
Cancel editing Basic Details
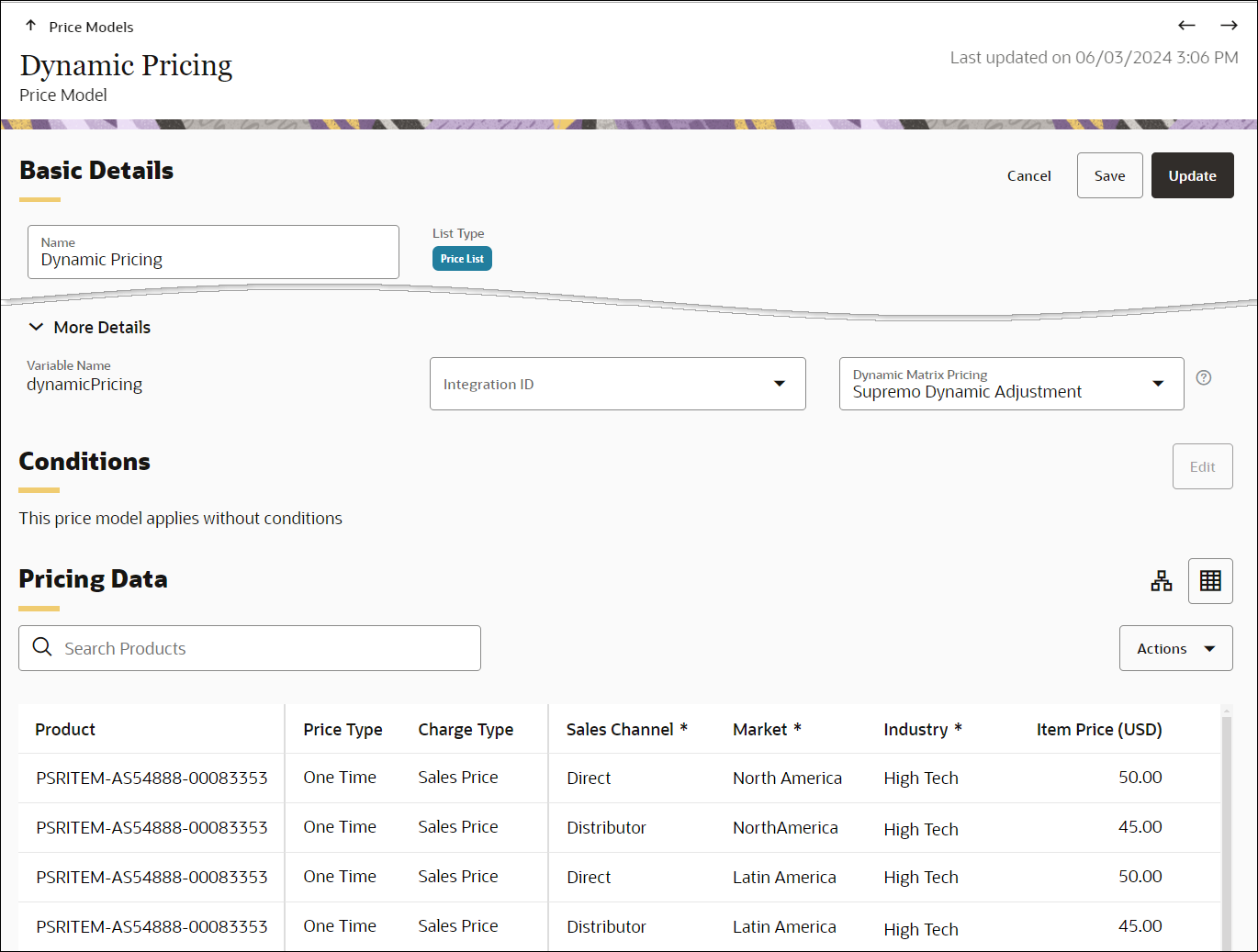point(1028,175)
